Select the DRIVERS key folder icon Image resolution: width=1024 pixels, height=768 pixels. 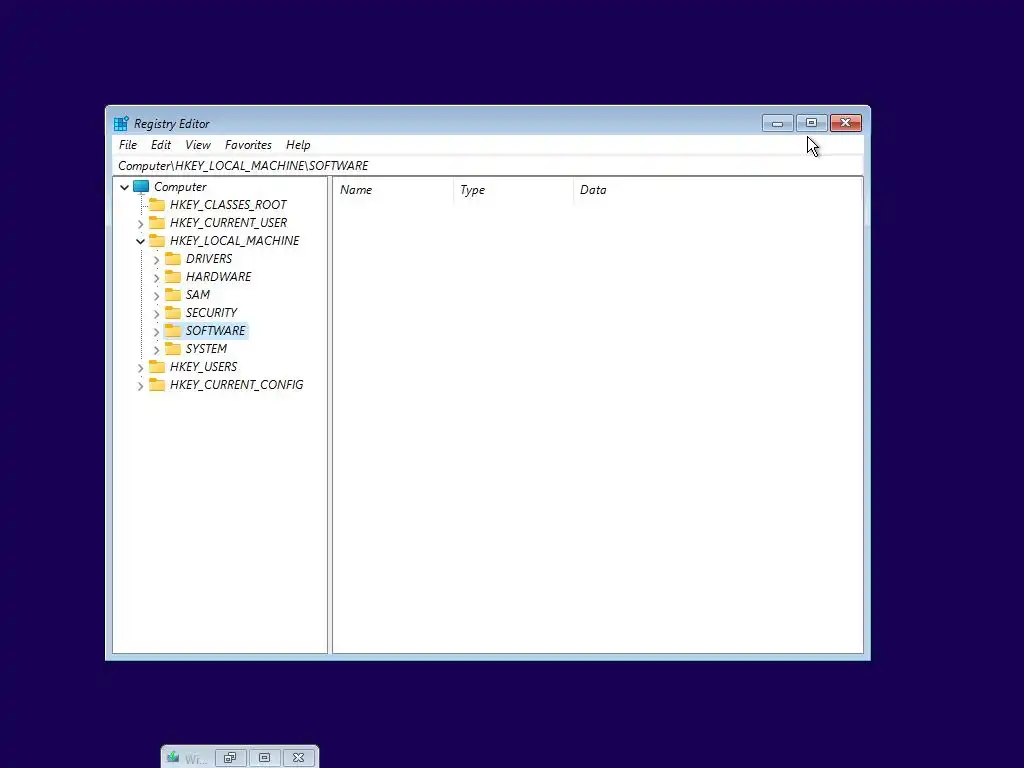point(172,259)
